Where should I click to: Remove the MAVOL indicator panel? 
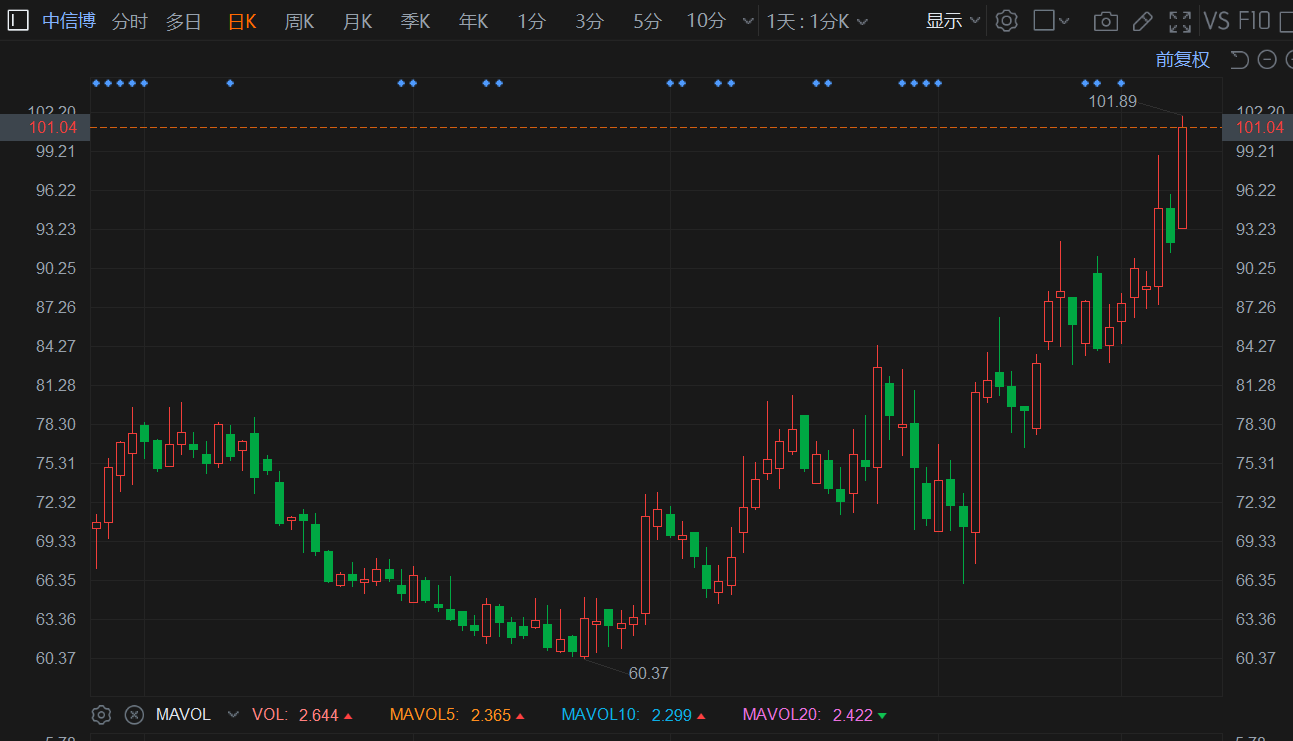click(134, 715)
